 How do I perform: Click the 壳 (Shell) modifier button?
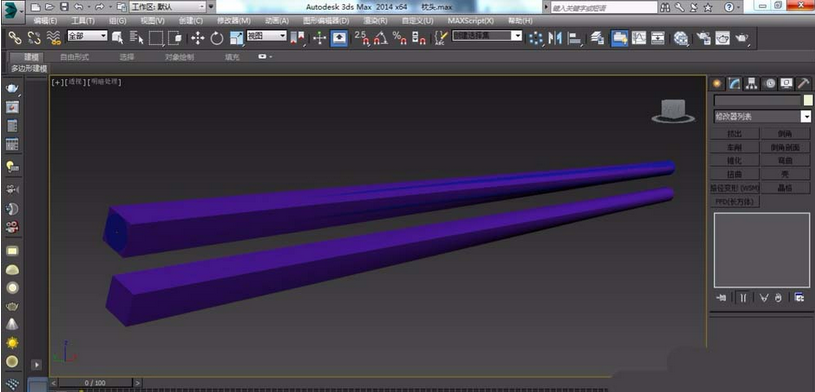click(785, 174)
